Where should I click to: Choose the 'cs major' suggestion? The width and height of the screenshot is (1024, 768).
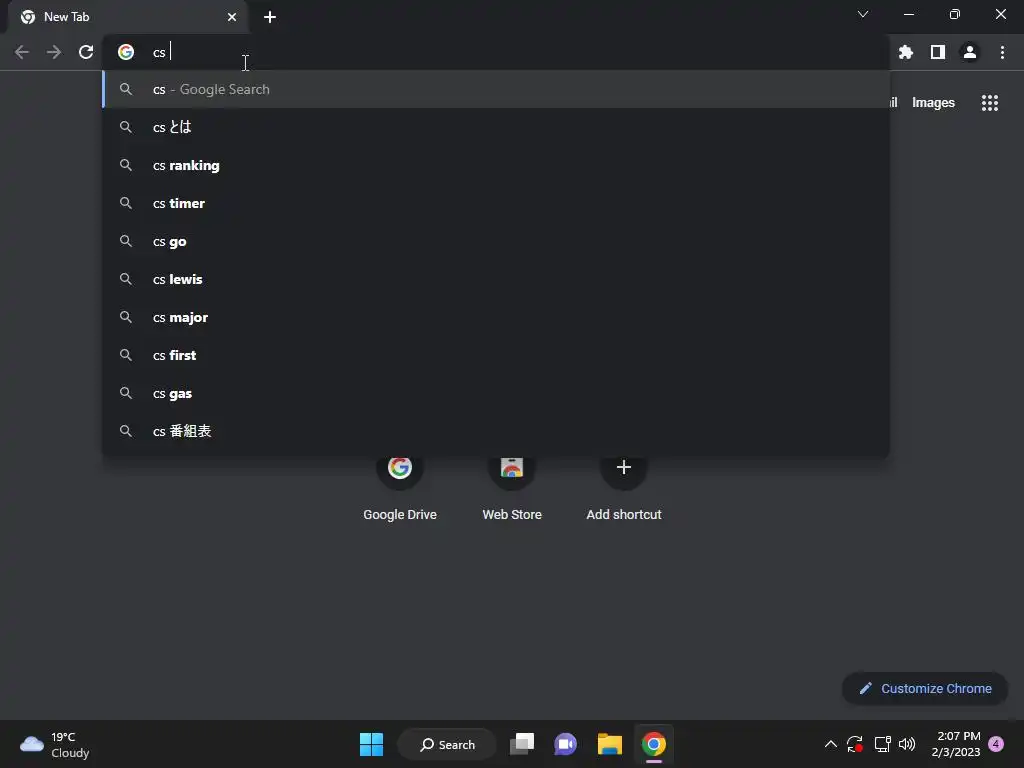[x=496, y=317]
